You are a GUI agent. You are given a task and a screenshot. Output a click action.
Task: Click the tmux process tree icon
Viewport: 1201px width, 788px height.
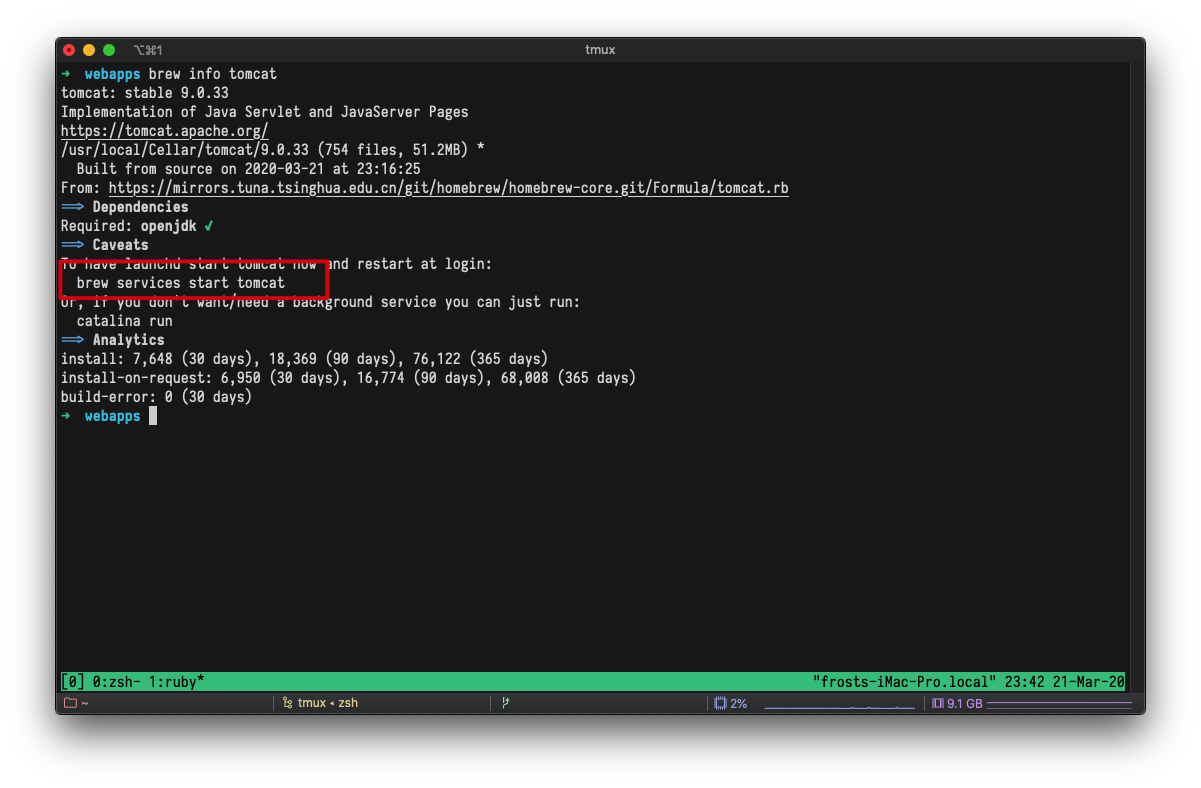288,703
